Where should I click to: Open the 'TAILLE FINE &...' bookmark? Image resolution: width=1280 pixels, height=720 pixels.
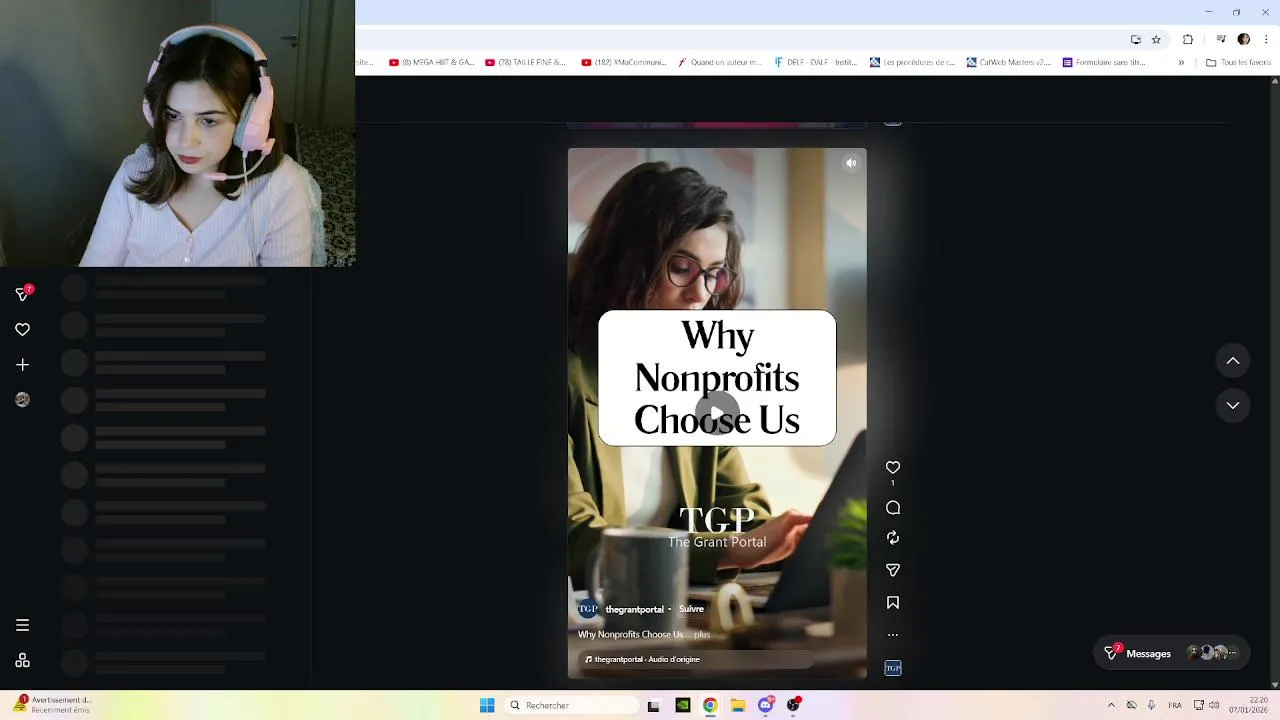click(524, 62)
